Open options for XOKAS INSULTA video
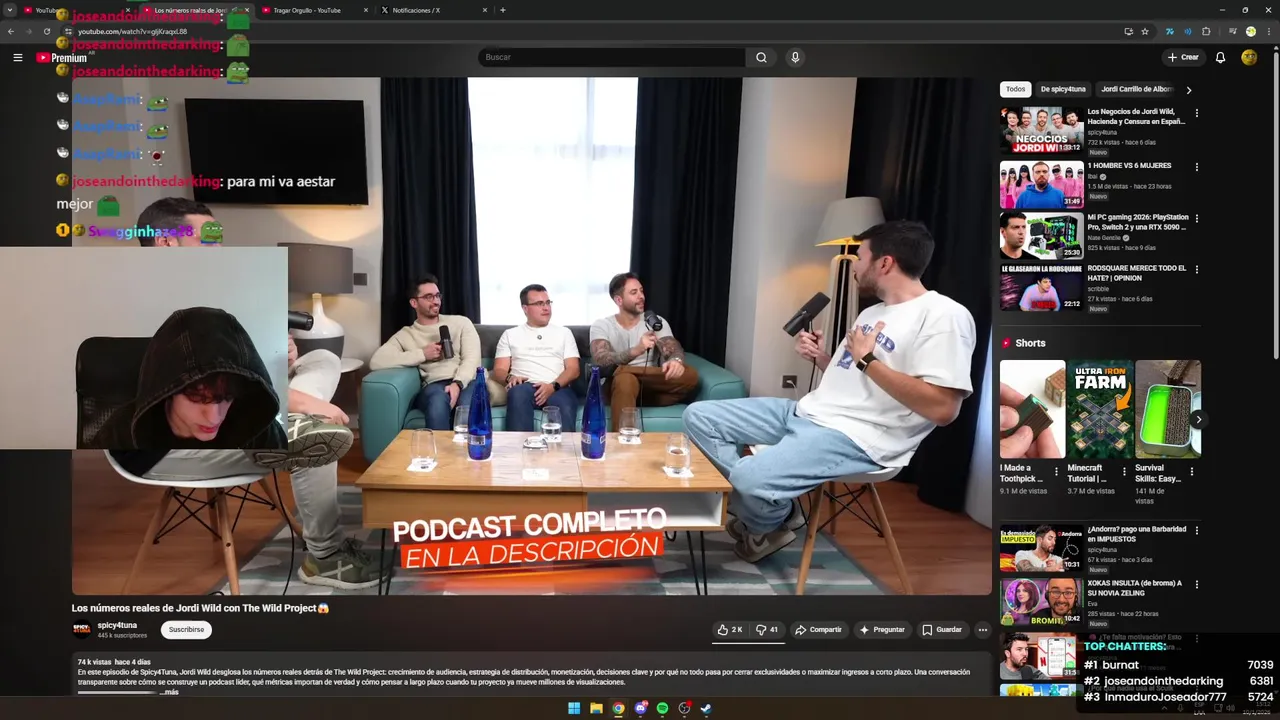The height and width of the screenshot is (720, 1280). coord(1196,584)
